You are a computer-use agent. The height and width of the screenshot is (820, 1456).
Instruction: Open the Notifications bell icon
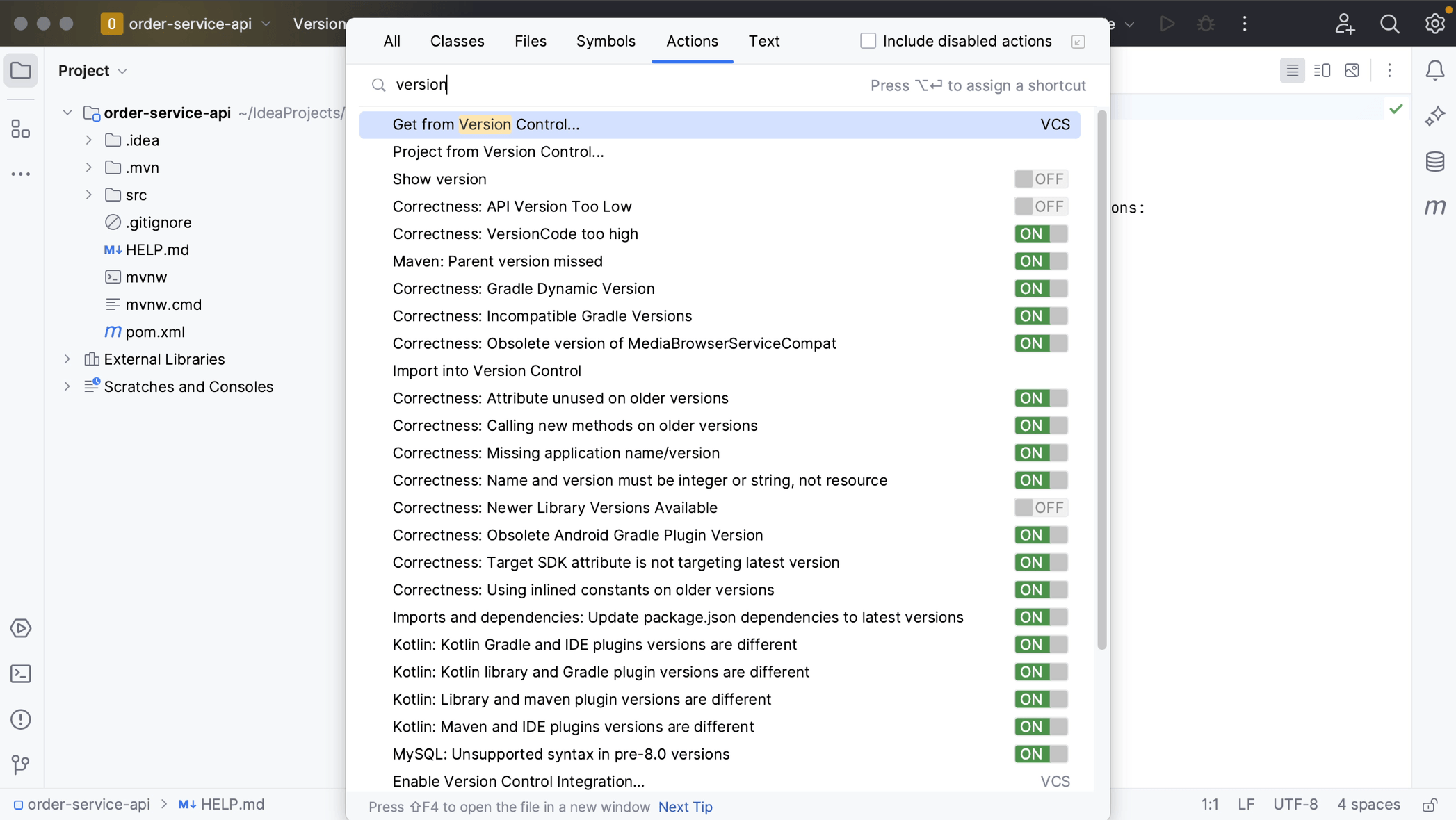[1434, 70]
